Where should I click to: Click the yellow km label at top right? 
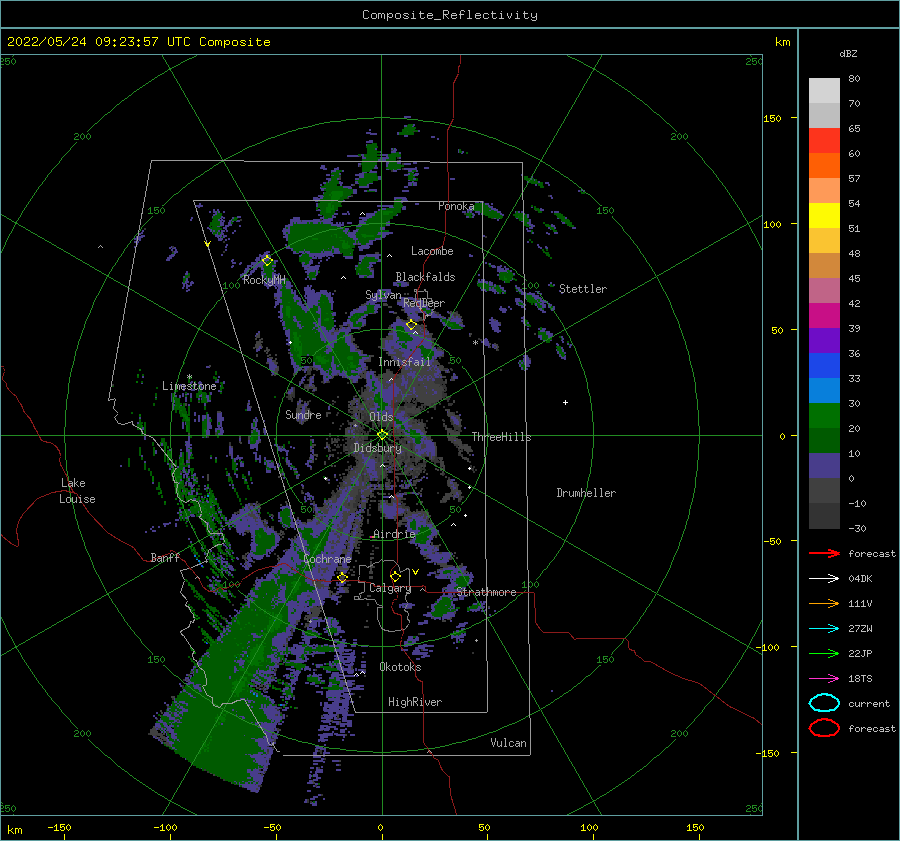[782, 42]
